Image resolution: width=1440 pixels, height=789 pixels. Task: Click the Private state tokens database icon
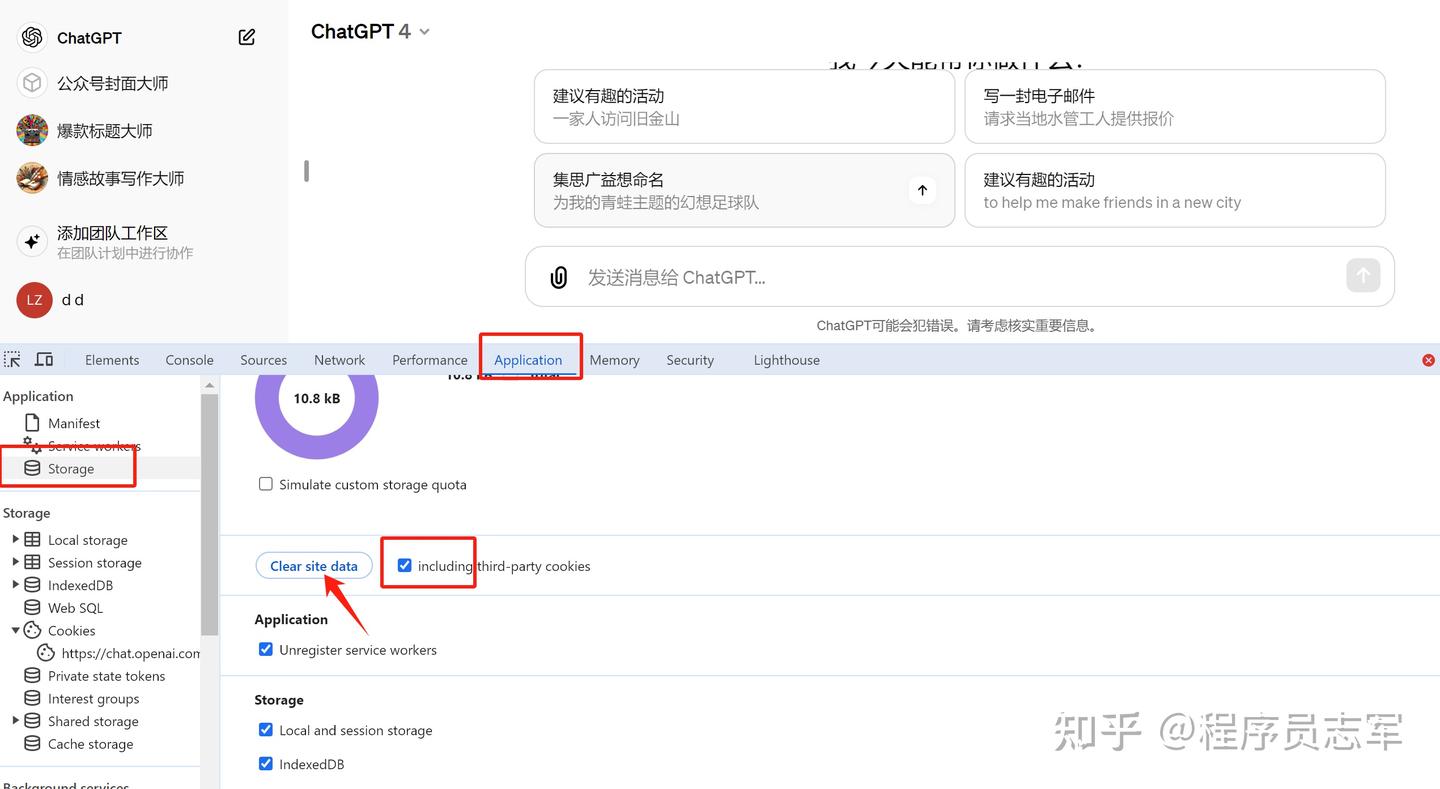pyautogui.click(x=32, y=676)
